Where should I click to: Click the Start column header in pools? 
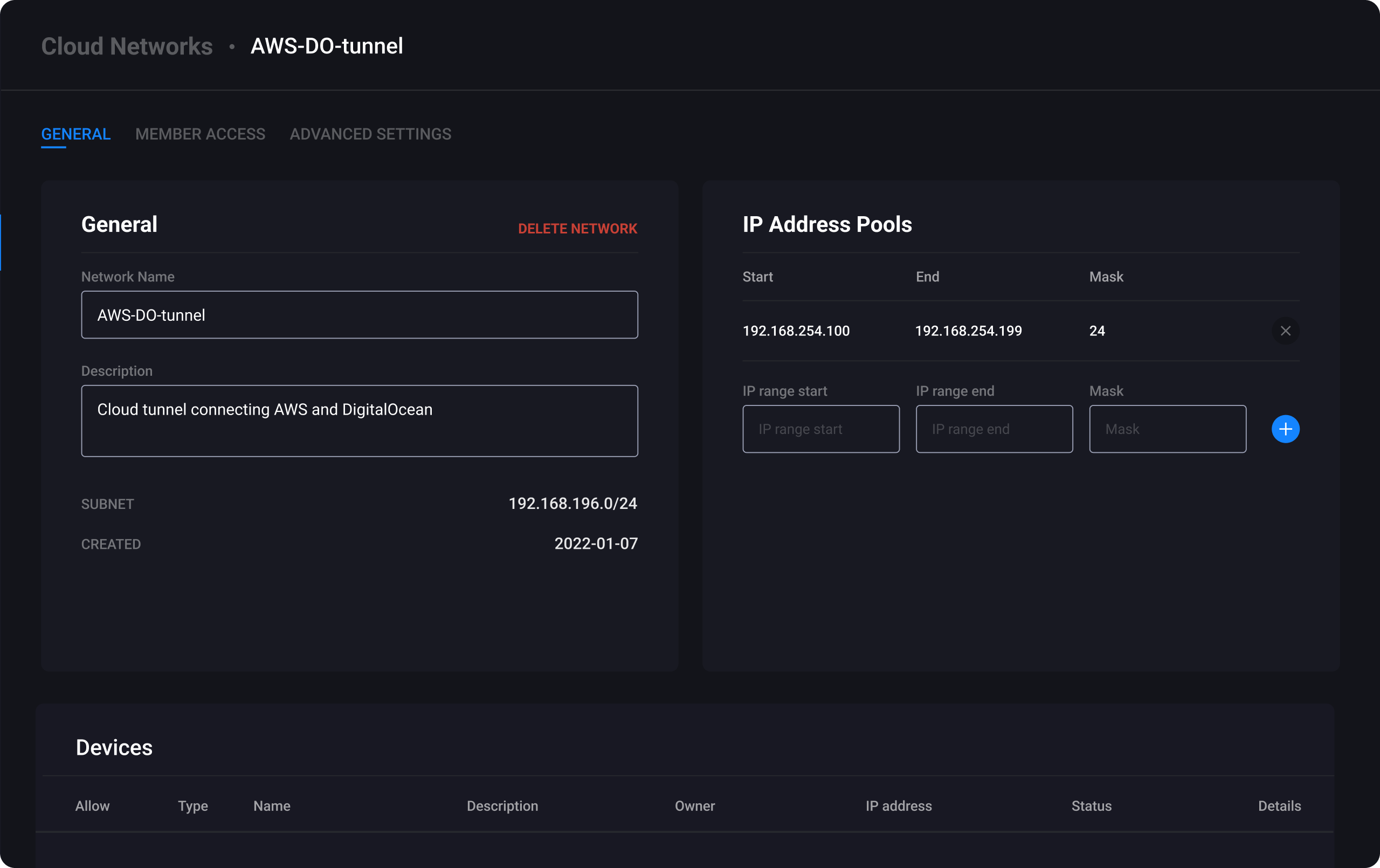pos(757,277)
